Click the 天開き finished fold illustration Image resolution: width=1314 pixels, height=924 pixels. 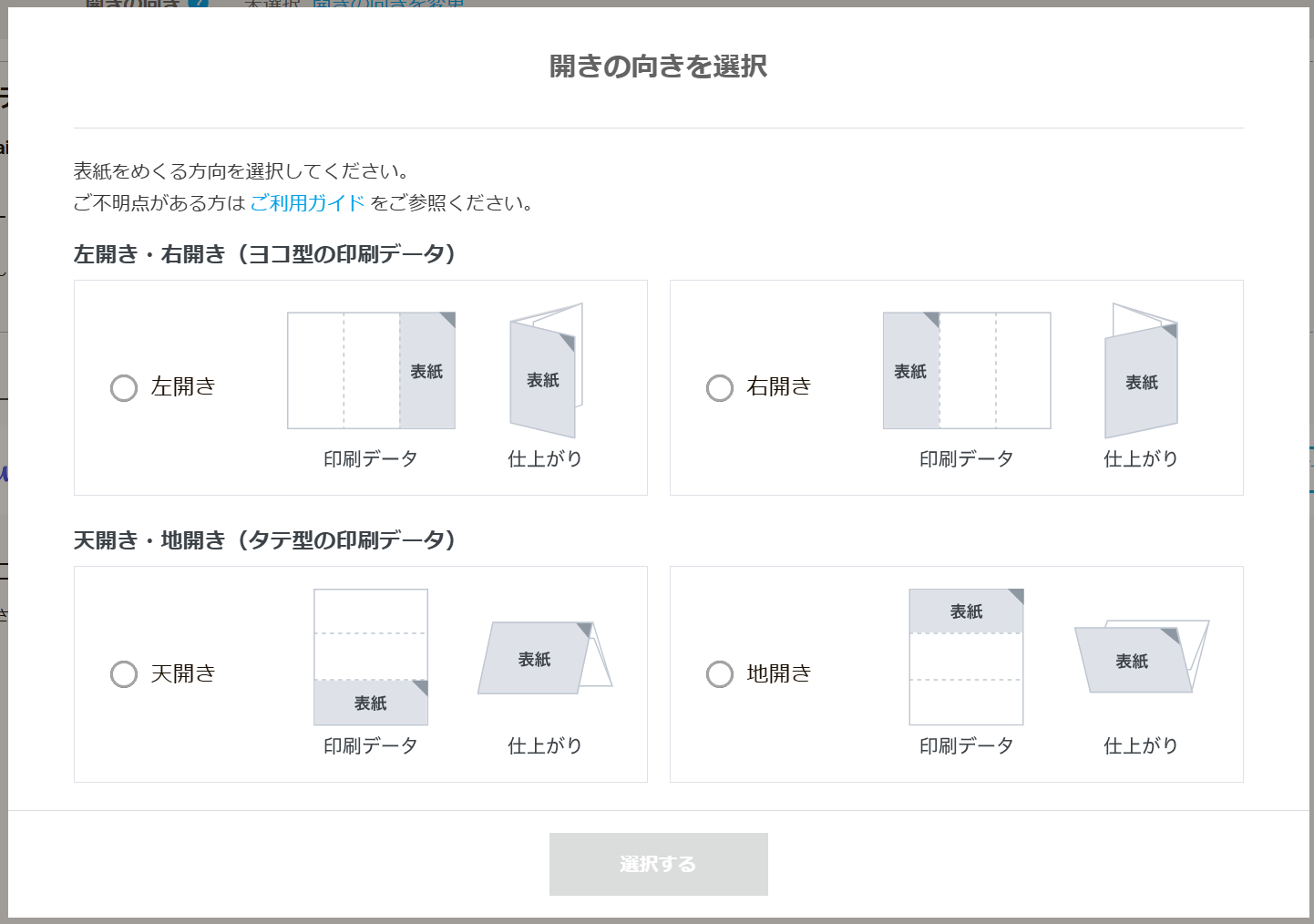pyautogui.click(x=545, y=658)
